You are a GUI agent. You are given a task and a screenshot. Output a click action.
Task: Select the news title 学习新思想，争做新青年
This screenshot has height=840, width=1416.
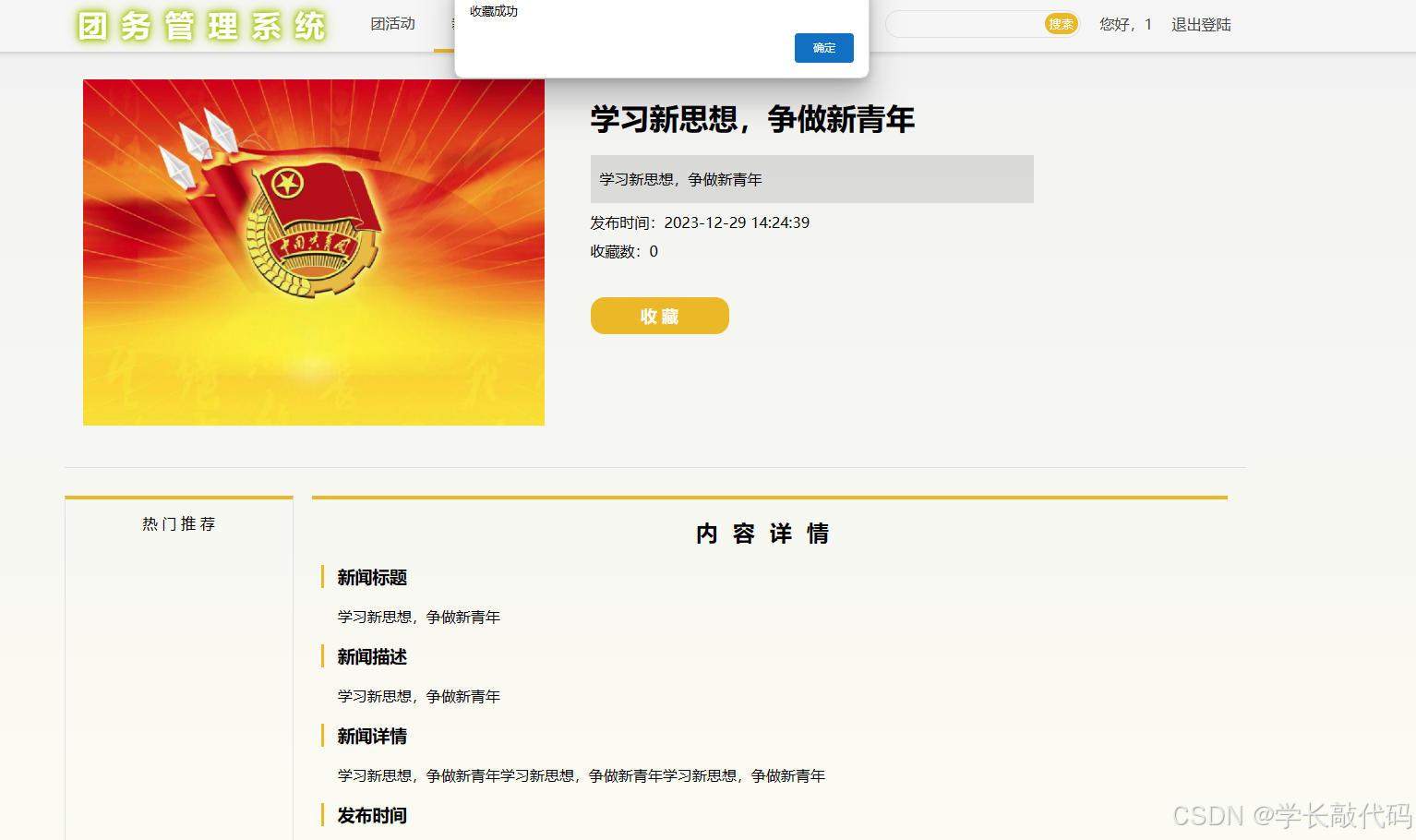pos(751,120)
